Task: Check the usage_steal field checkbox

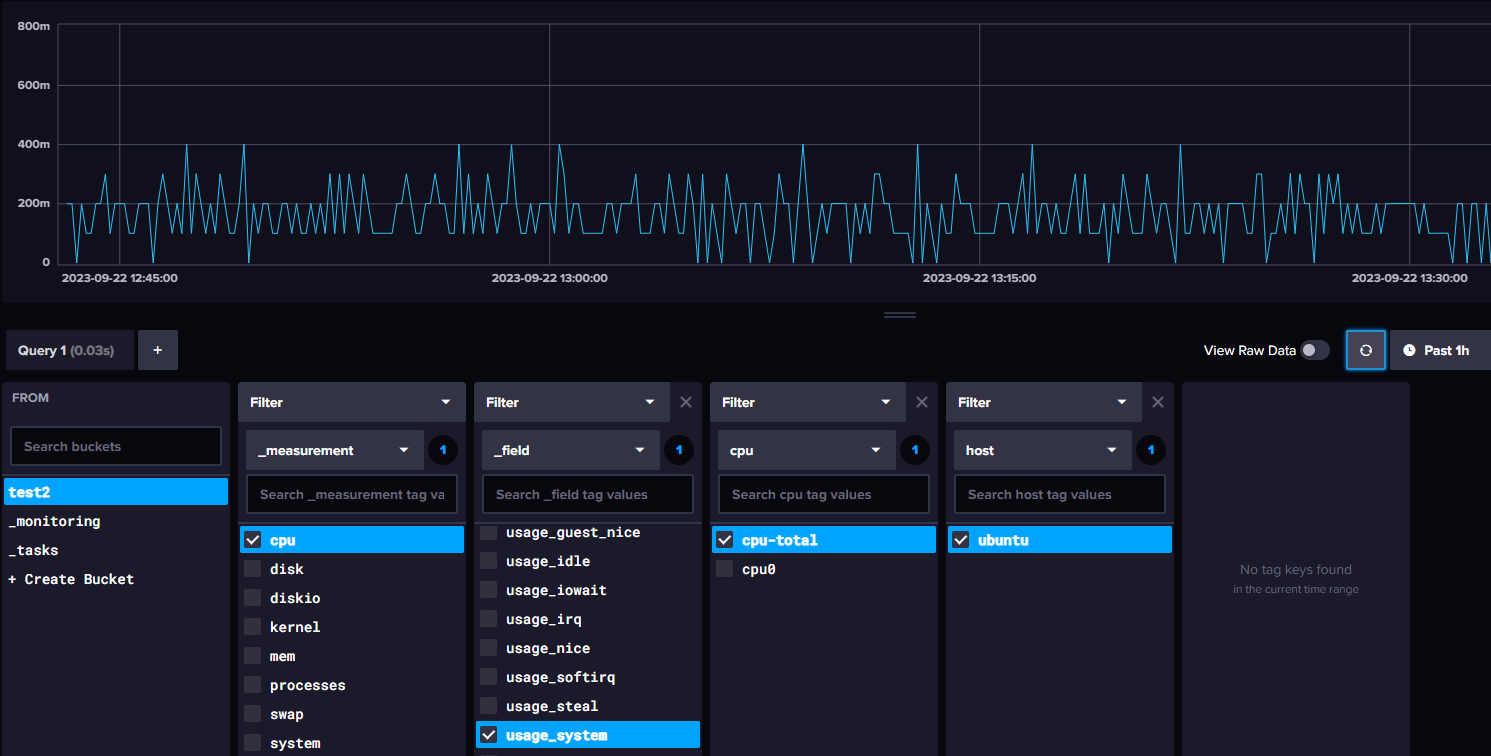Action: click(489, 706)
